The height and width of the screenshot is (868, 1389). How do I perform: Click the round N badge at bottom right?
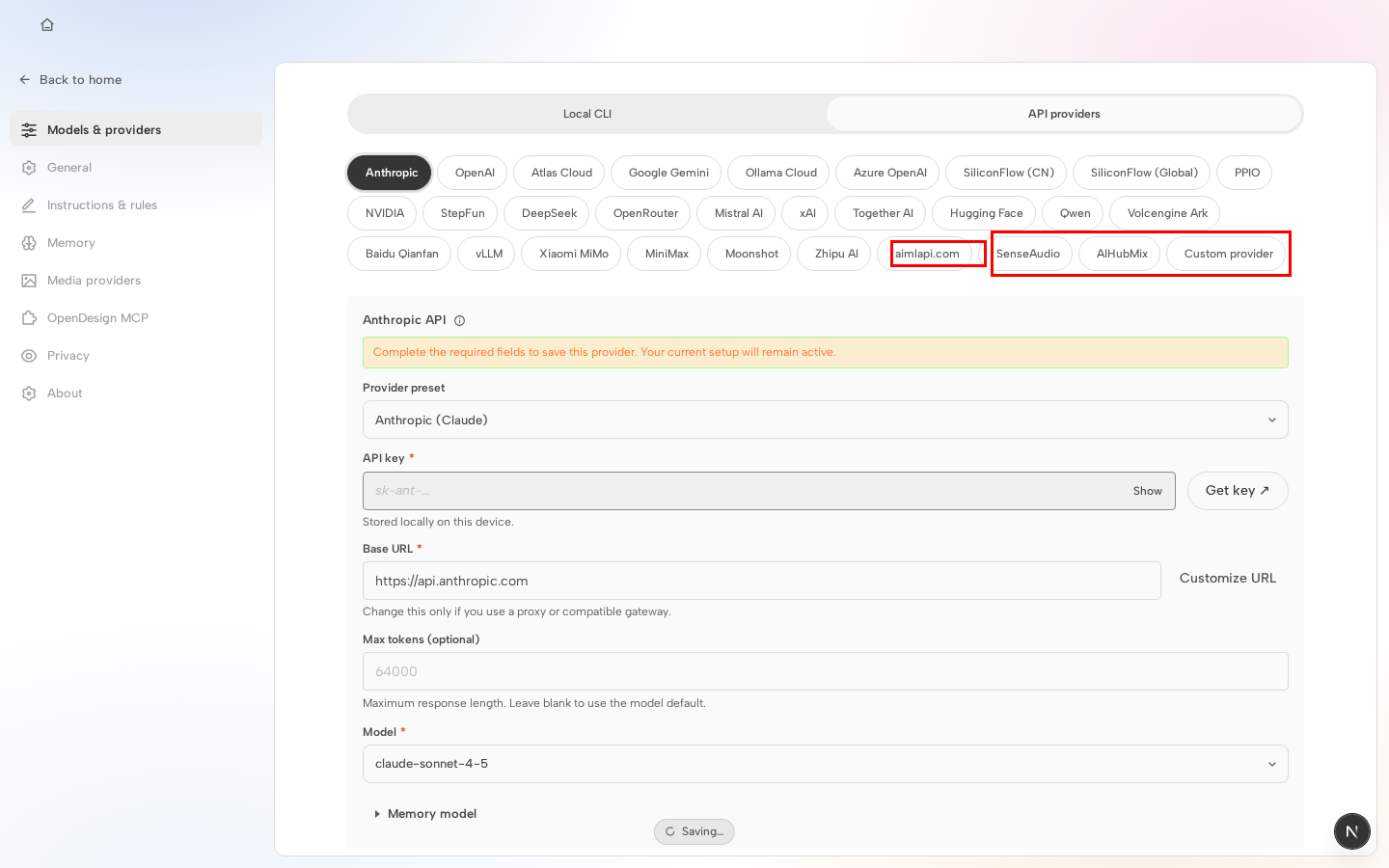(1352, 831)
